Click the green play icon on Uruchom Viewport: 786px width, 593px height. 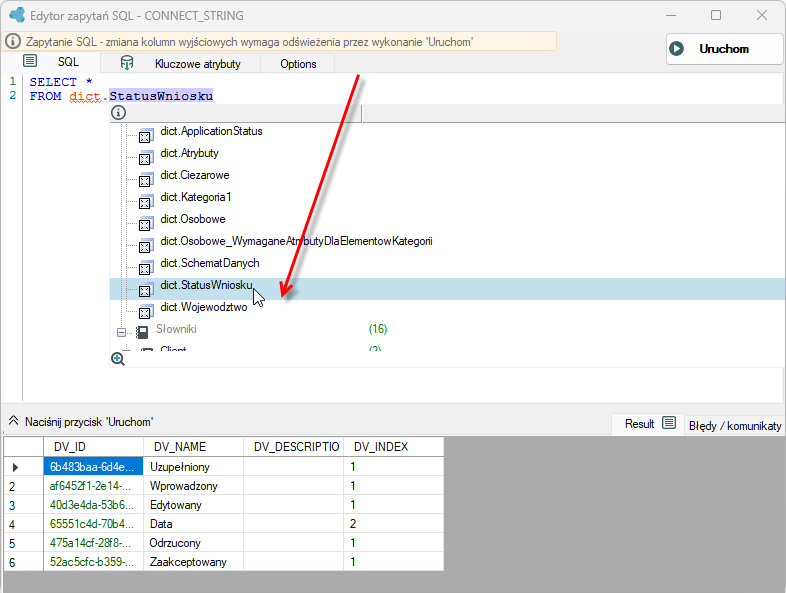[676, 49]
